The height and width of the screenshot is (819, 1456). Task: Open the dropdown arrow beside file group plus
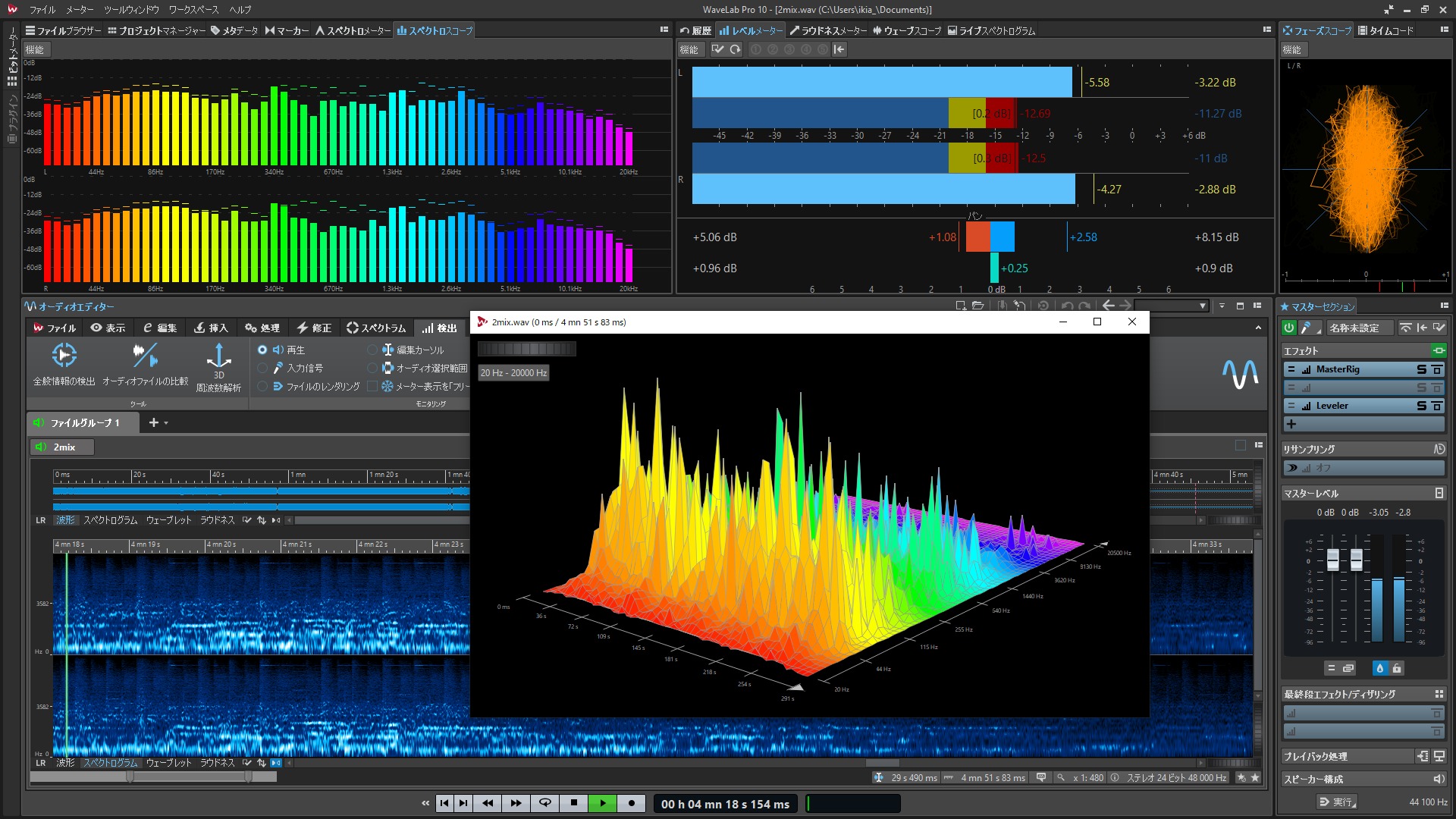click(x=166, y=423)
